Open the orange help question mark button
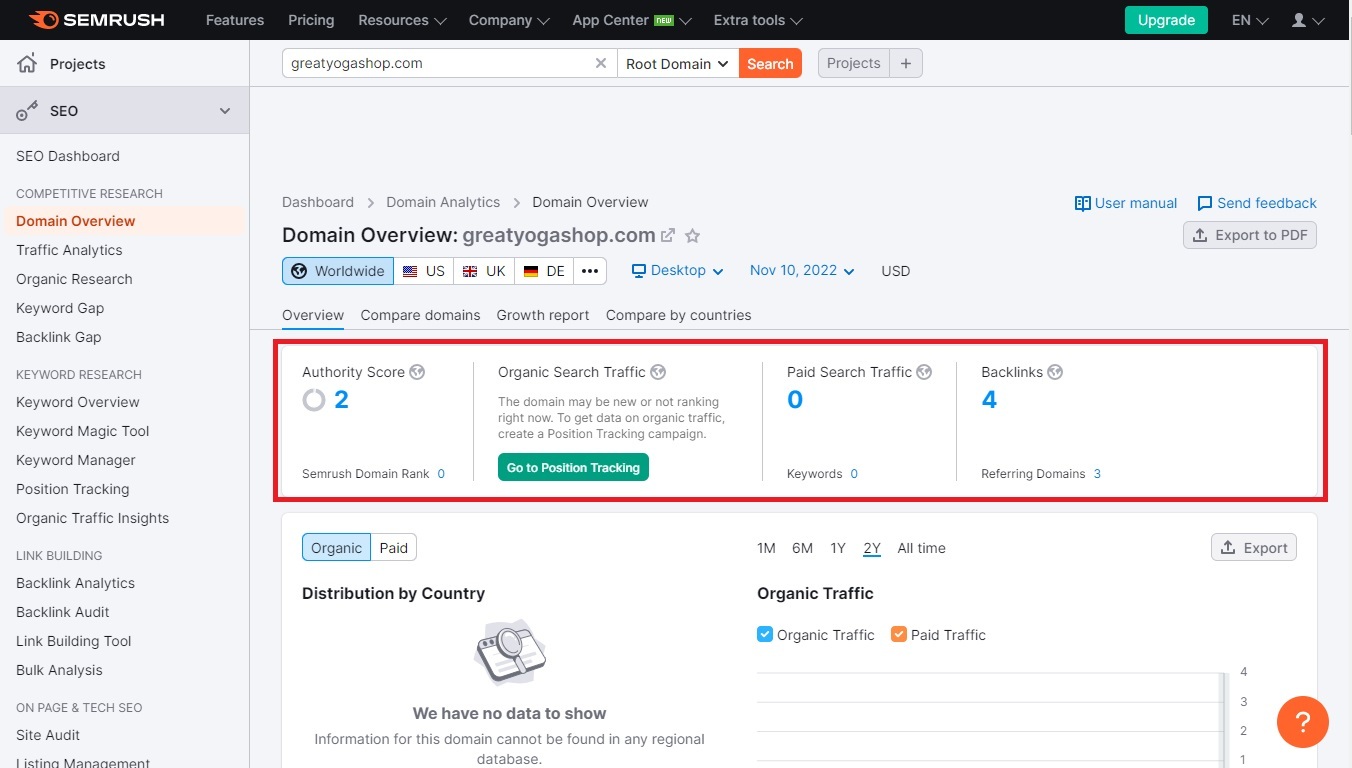This screenshot has height=768, width=1352. coord(1303,721)
